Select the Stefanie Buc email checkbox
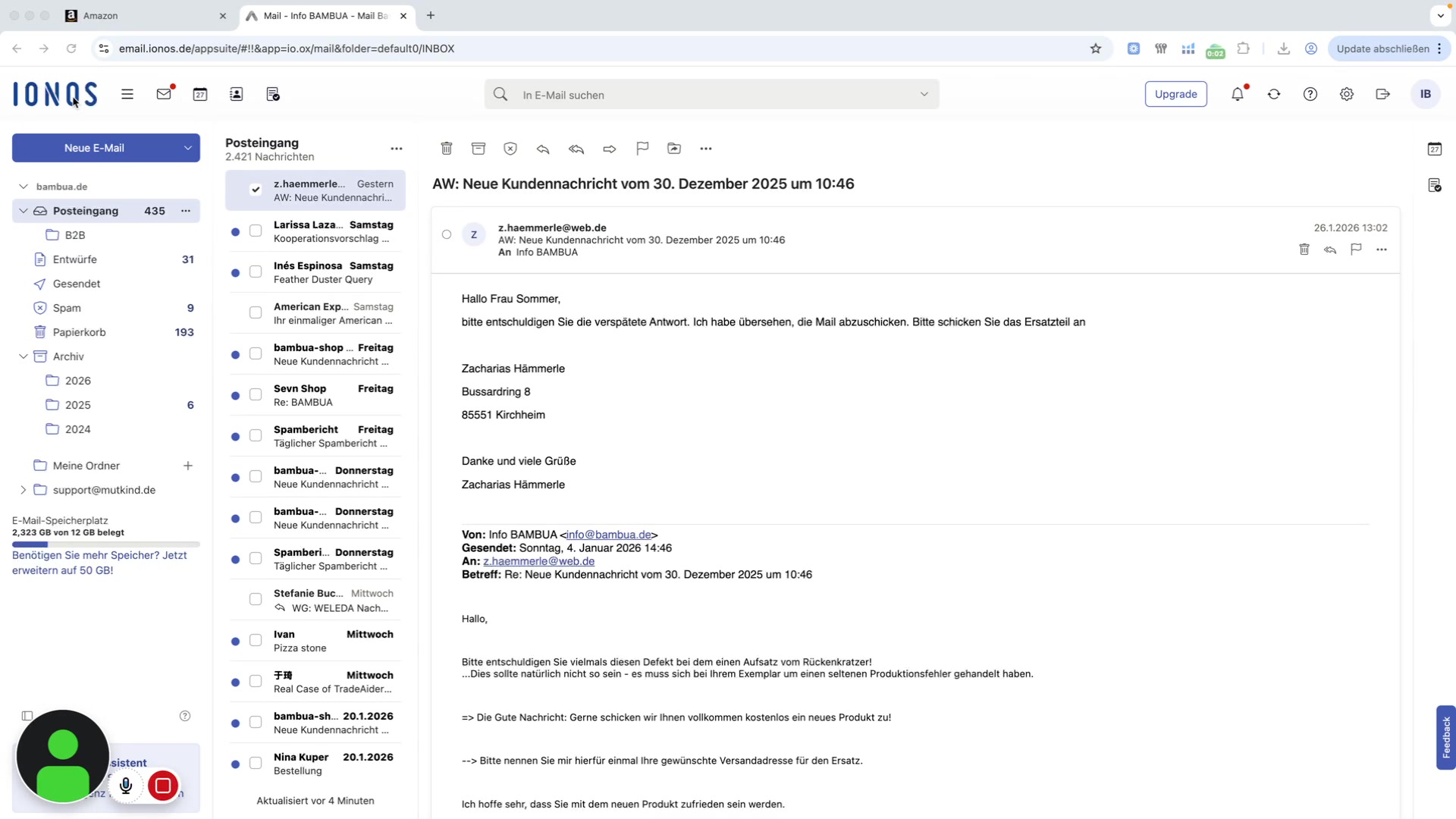Image resolution: width=1456 pixels, height=819 pixels. pyautogui.click(x=256, y=599)
